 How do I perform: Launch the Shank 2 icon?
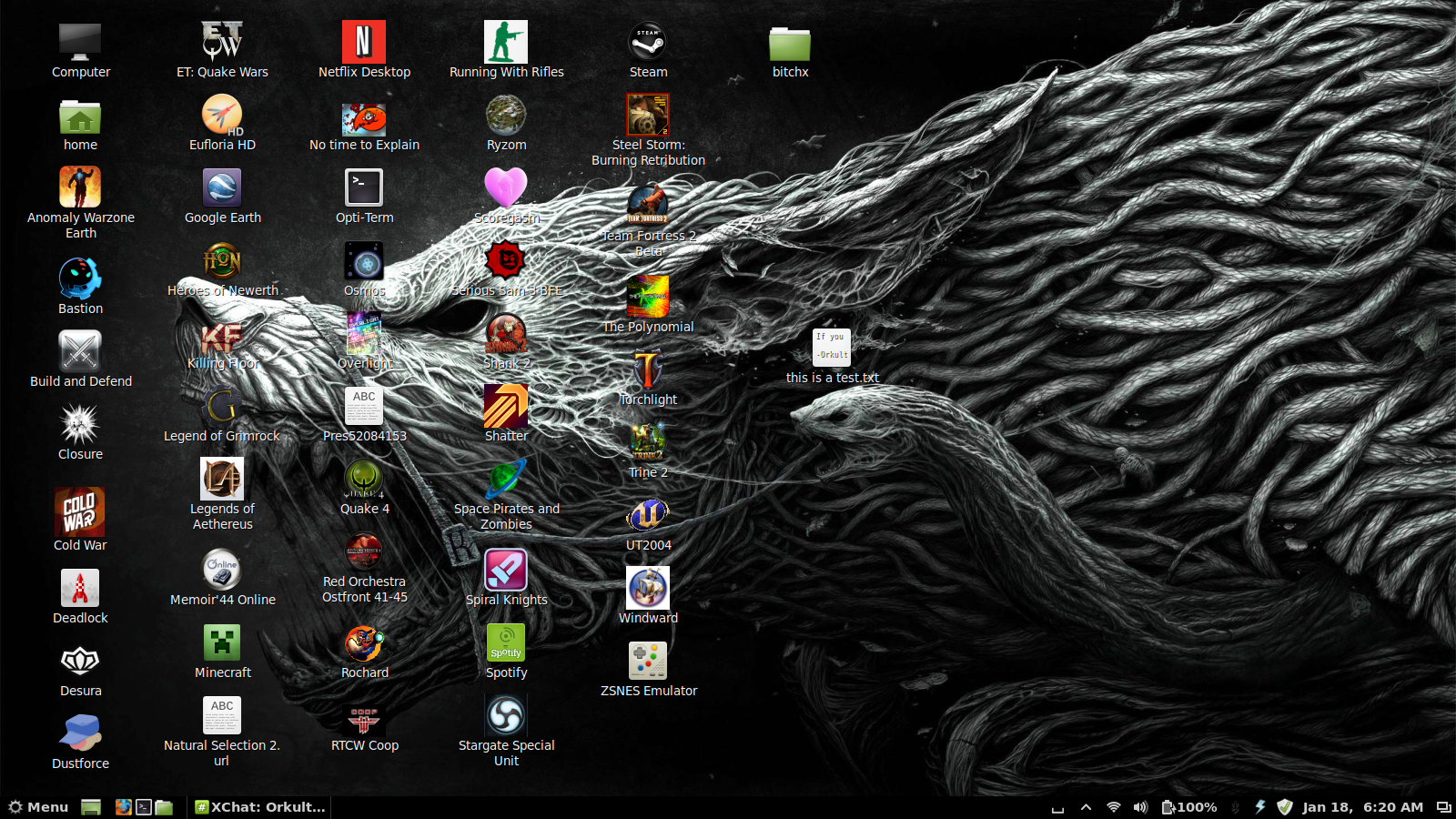506,333
